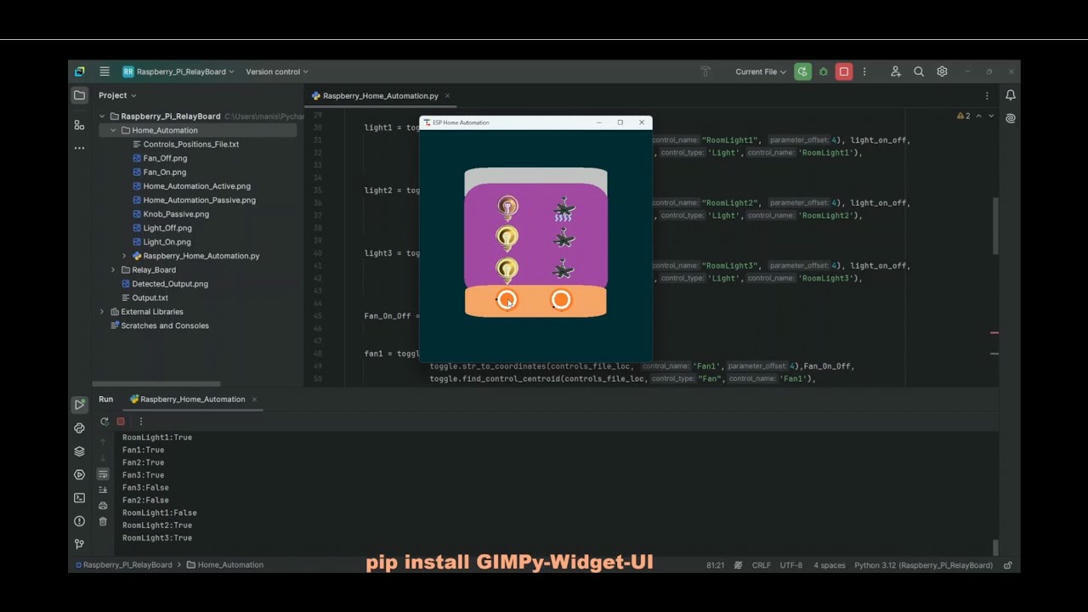The width and height of the screenshot is (1088, 612).
Task: Toggle the bottom light switch in the automation window
Action: click(507, 266)
